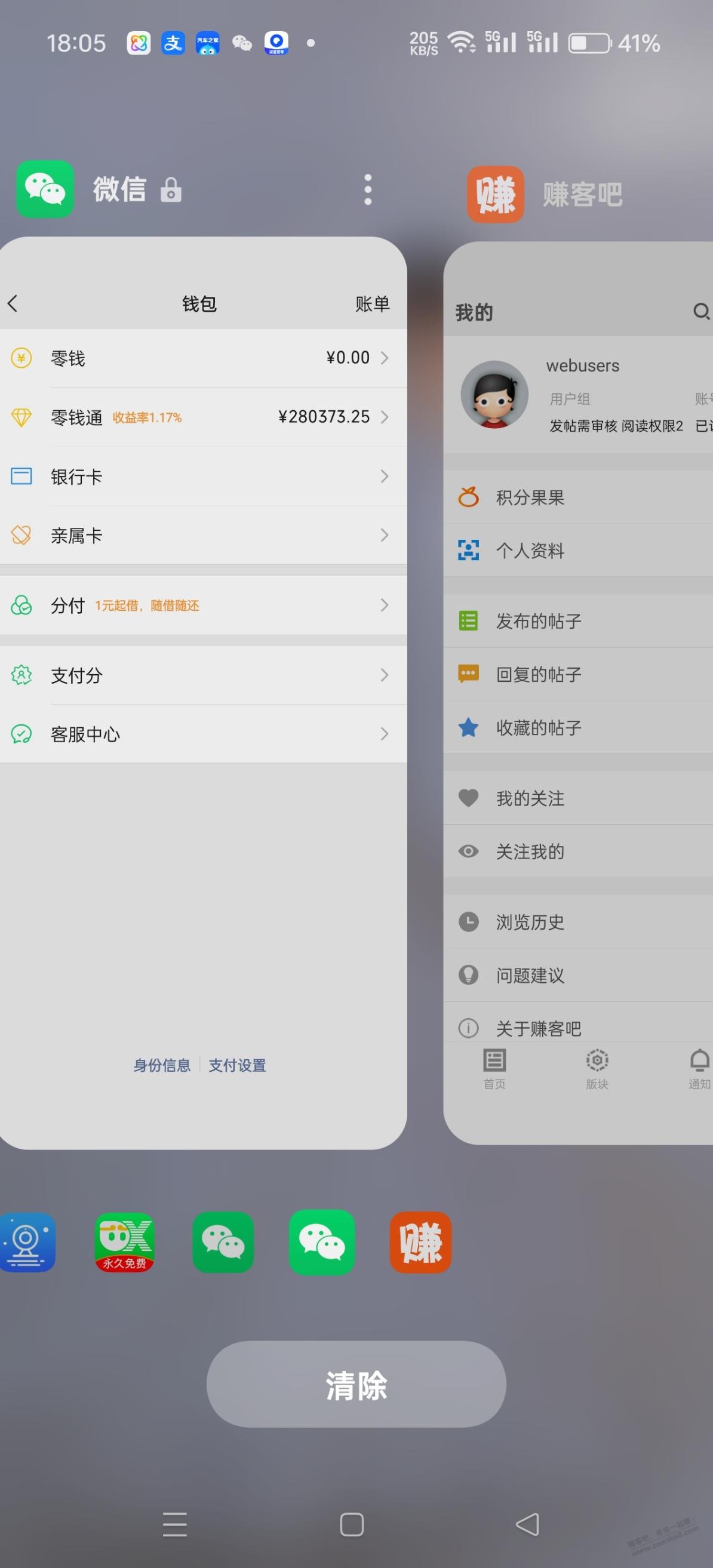Open 发布的帖子 in 赚客吧

coord(578,621)
